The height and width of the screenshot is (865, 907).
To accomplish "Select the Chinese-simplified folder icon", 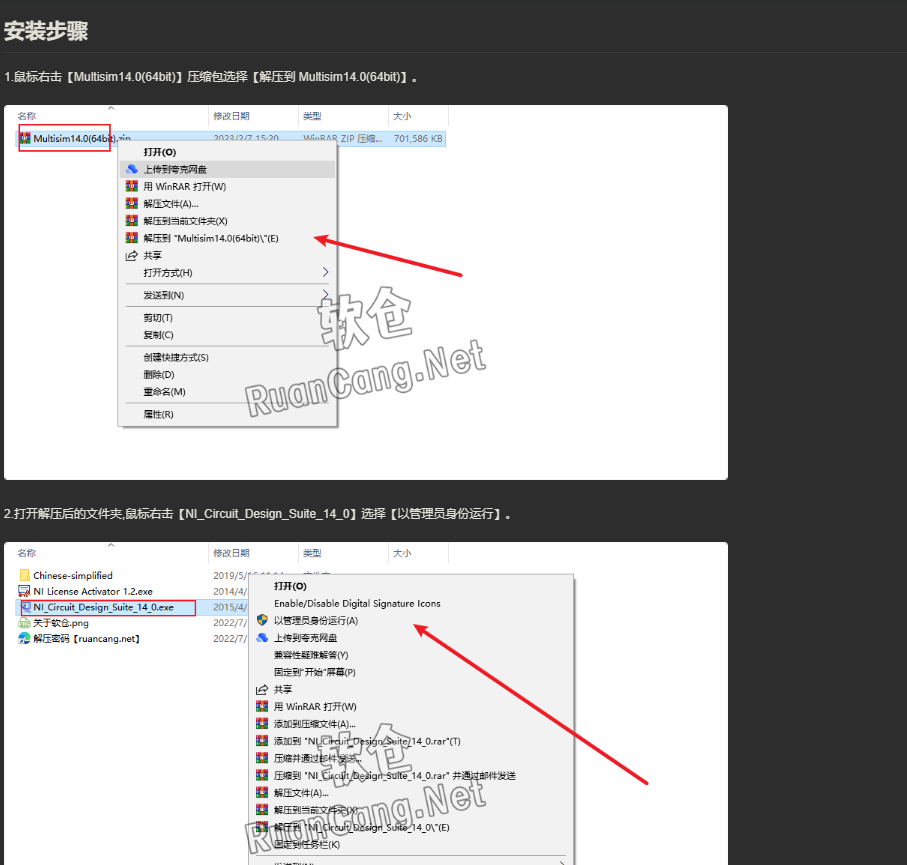I will click(x=24, y=575).
